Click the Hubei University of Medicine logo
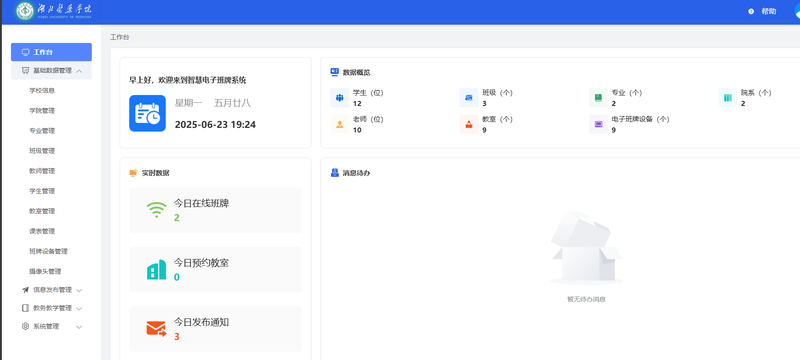This screenshot has width=800, height=360. tap(54, 11)
